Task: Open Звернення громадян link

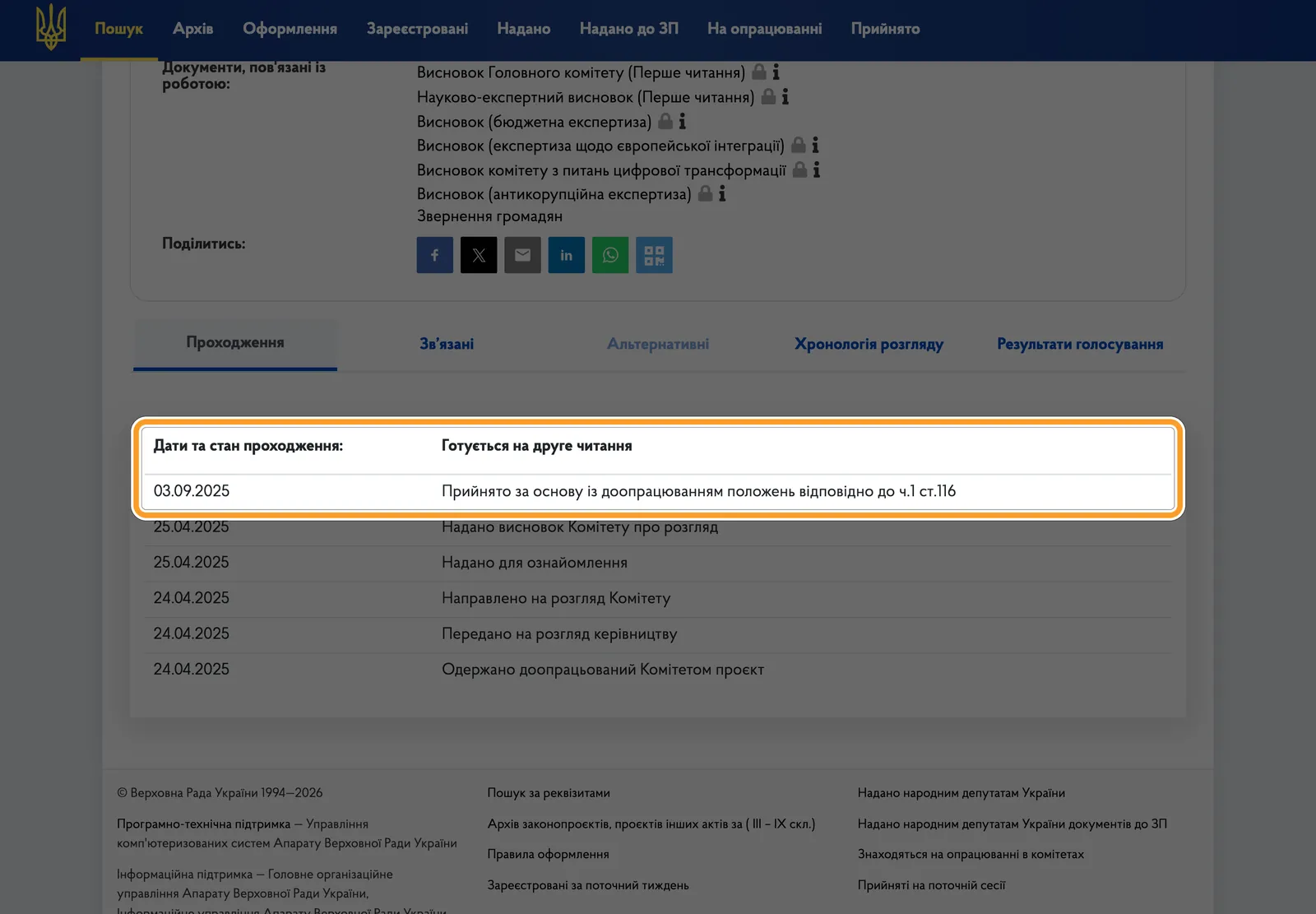Action: [489, 216]
